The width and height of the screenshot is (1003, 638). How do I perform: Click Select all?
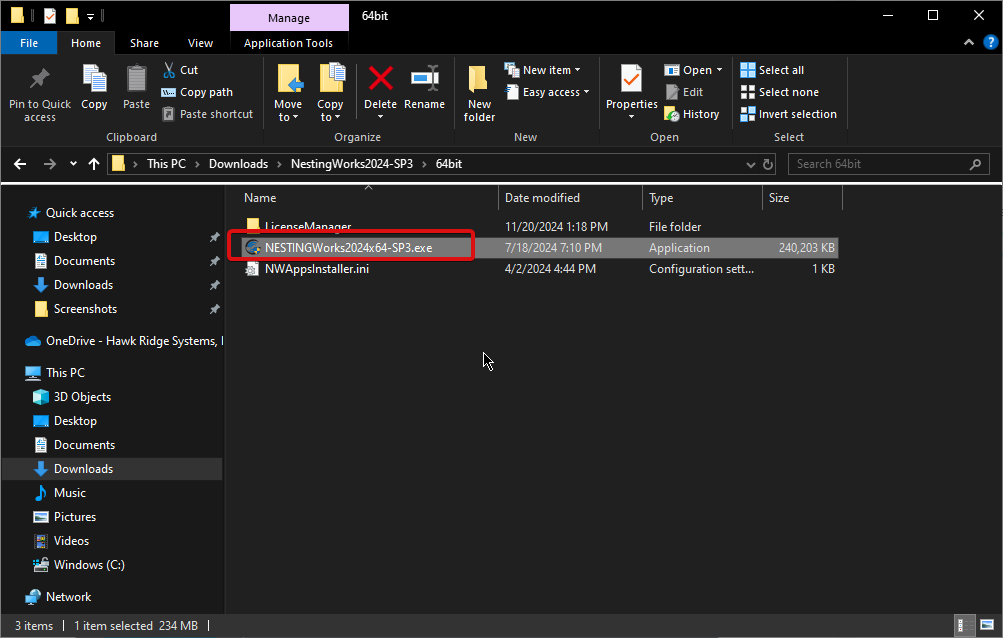pyautogui.click(x=772, y=70)
